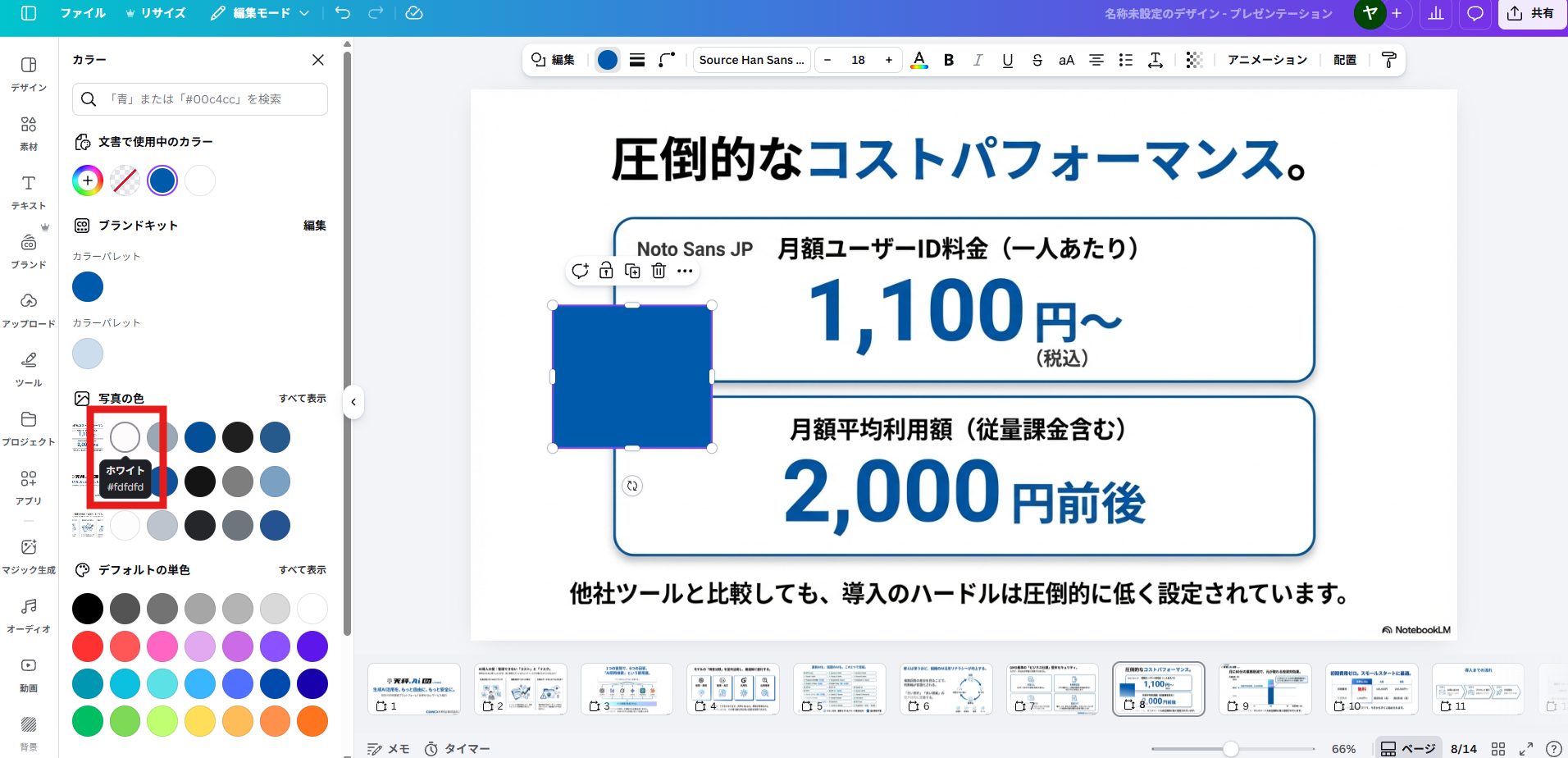Lock the selected blue rectangle
The width and height of the screenshot is (1568, 758).
click(606, 270)
